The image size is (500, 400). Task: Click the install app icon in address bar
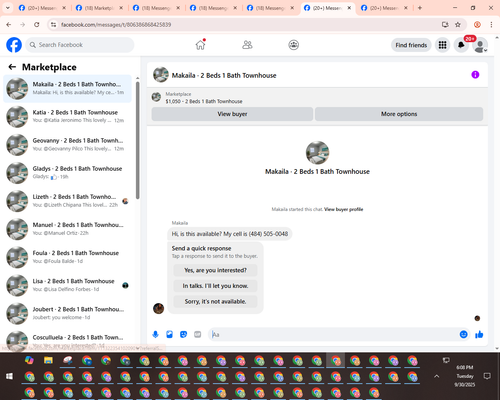[x=445, y=25]
